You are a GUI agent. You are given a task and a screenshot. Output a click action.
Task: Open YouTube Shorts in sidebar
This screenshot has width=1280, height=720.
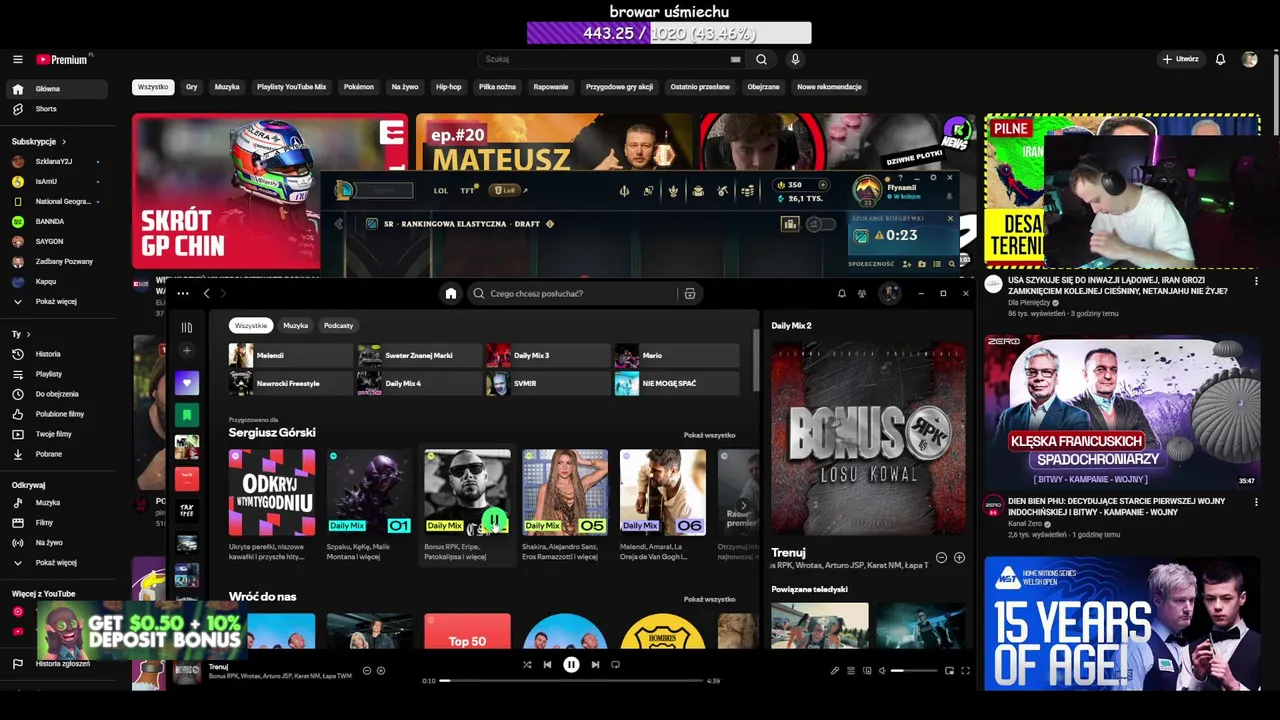tap(46, 109)
